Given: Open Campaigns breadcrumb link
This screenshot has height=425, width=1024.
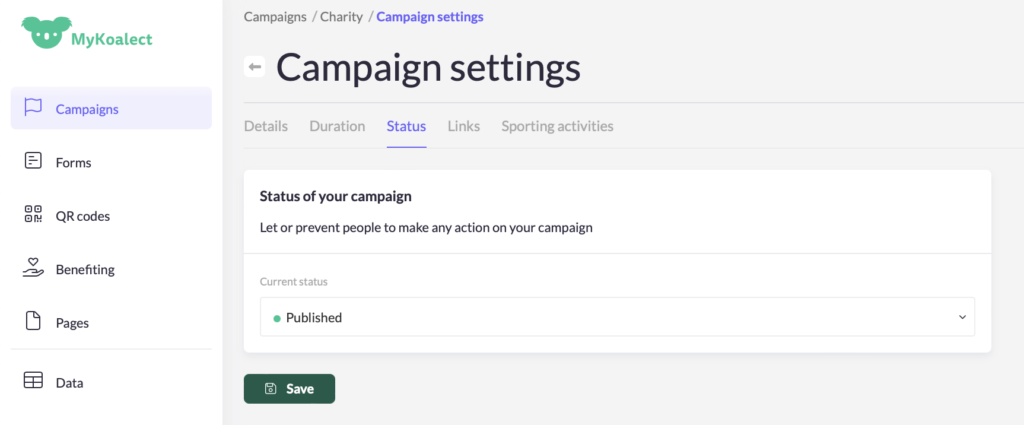Looking at the screenshot, I should (275, 17).
